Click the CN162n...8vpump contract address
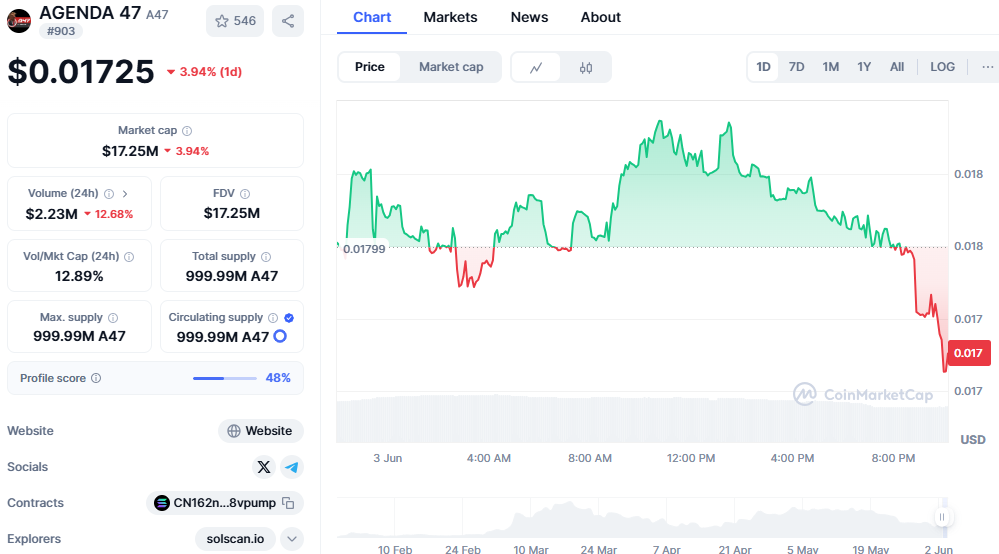This screenshot has width=999, height=554. [224, 503]
